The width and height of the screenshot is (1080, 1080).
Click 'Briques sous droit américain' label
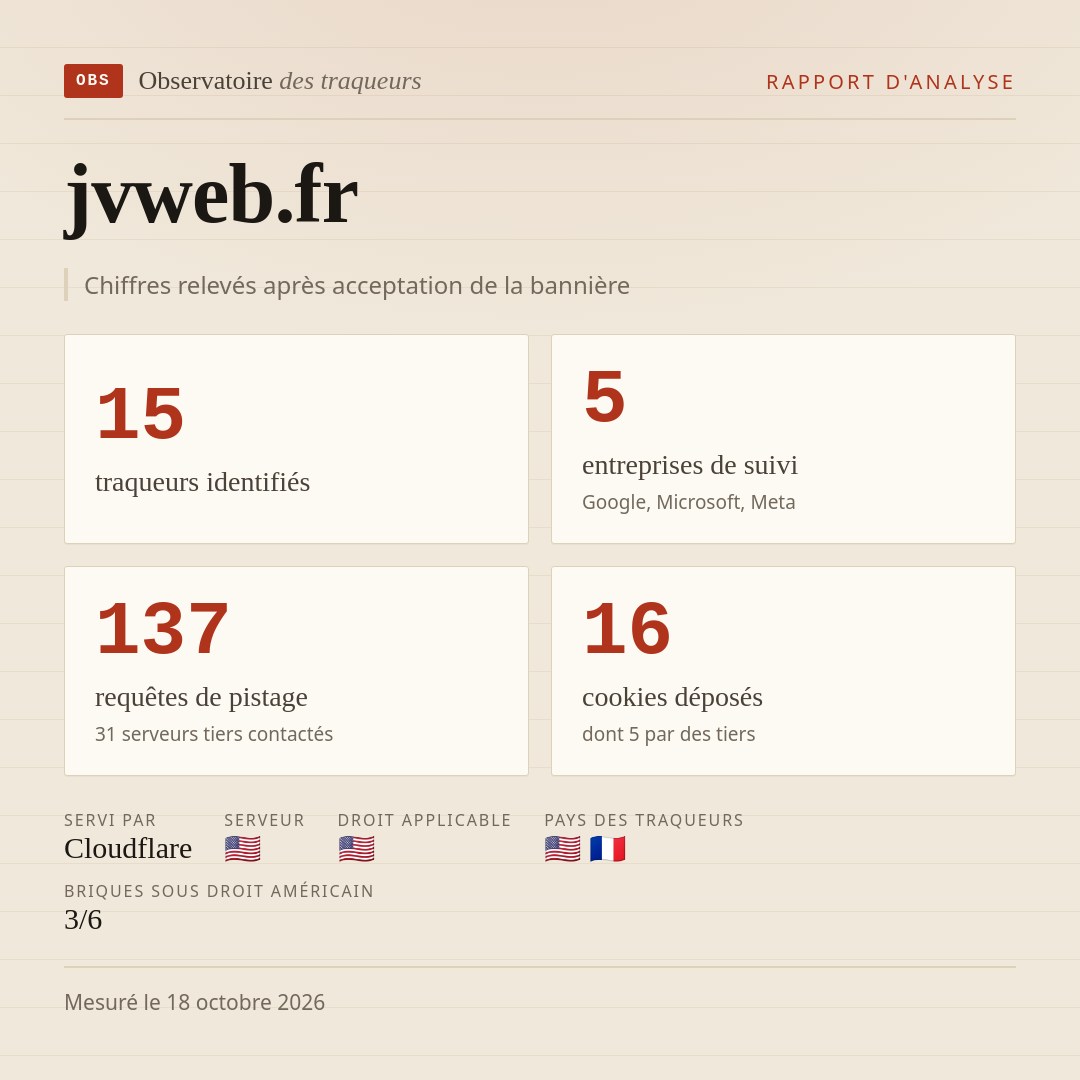pos(219,891)
